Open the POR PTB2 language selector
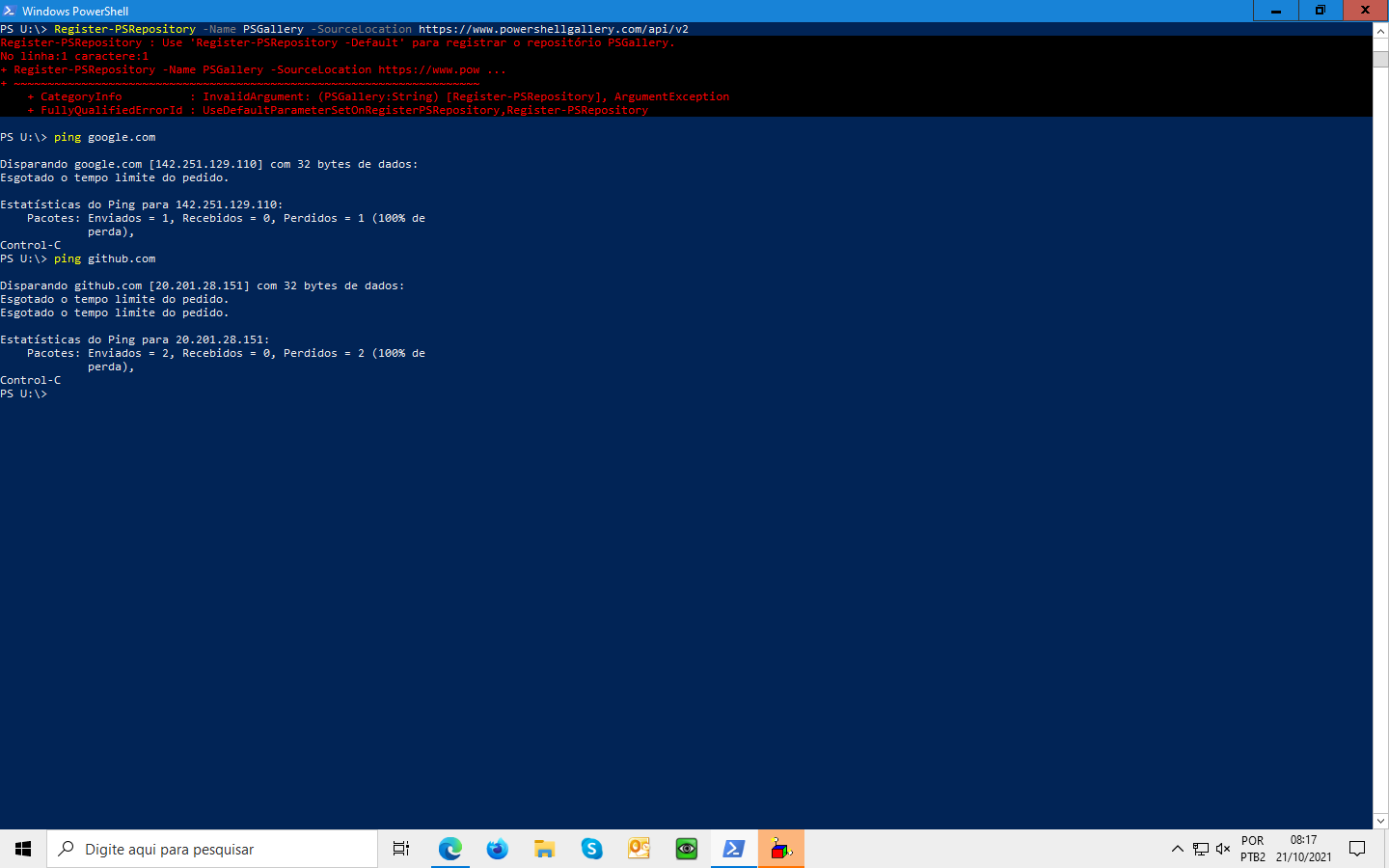The image size is (1389, 868). tap(1251, 849)
